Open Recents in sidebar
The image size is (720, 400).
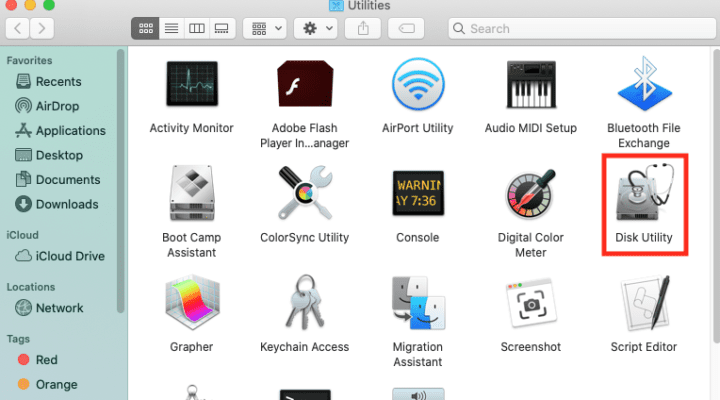click(49, 82)
